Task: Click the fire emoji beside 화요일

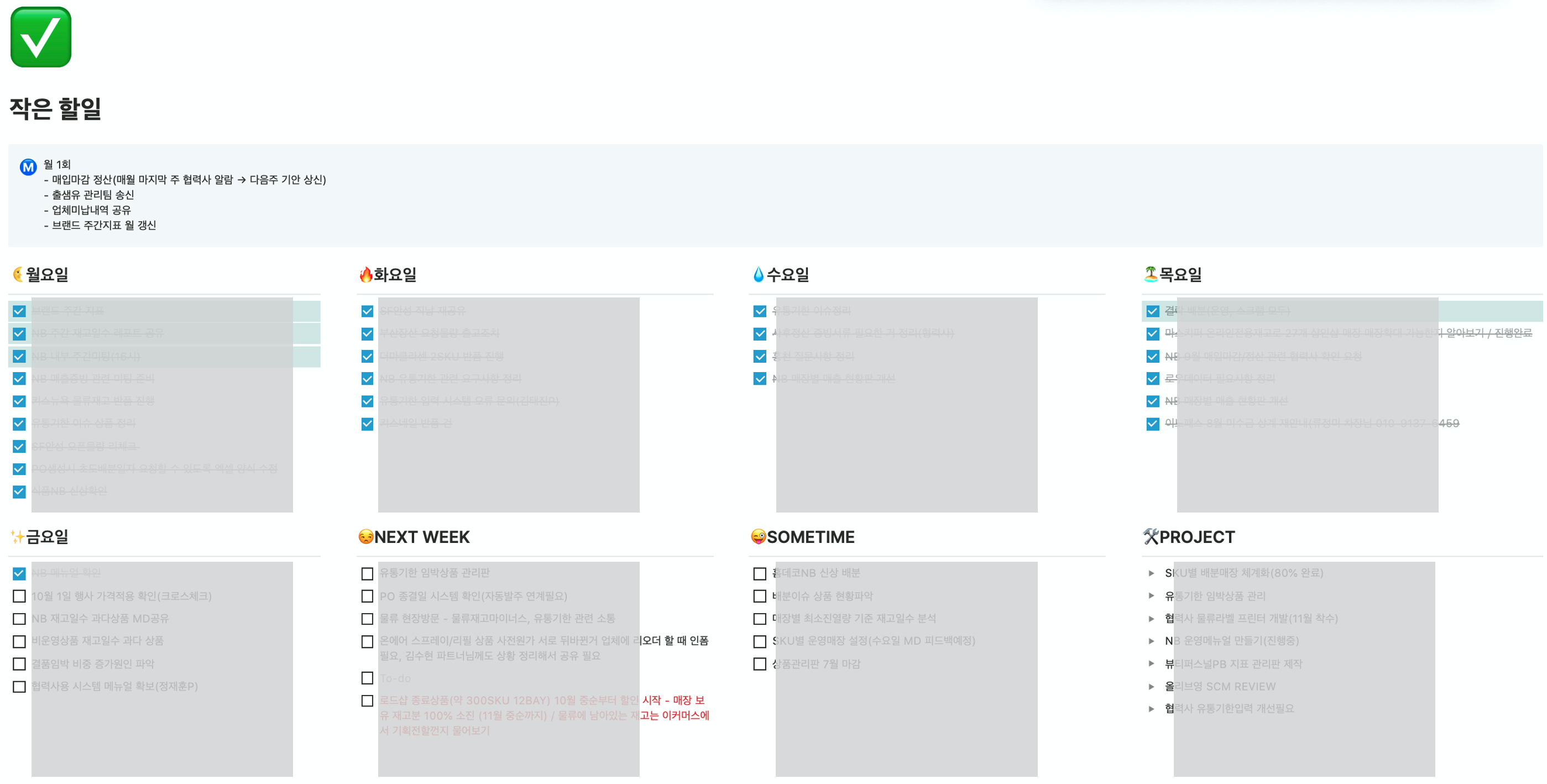Action: click(365, 275)
